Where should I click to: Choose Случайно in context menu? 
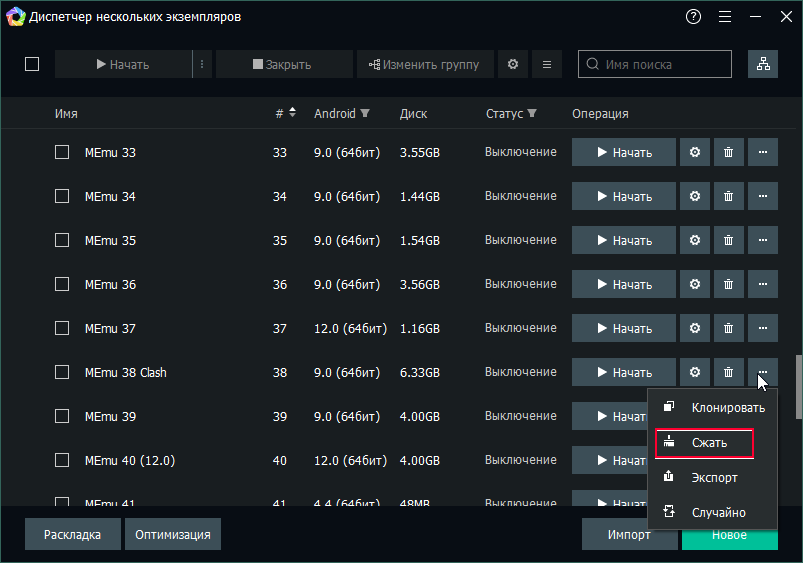coord(713,512)
